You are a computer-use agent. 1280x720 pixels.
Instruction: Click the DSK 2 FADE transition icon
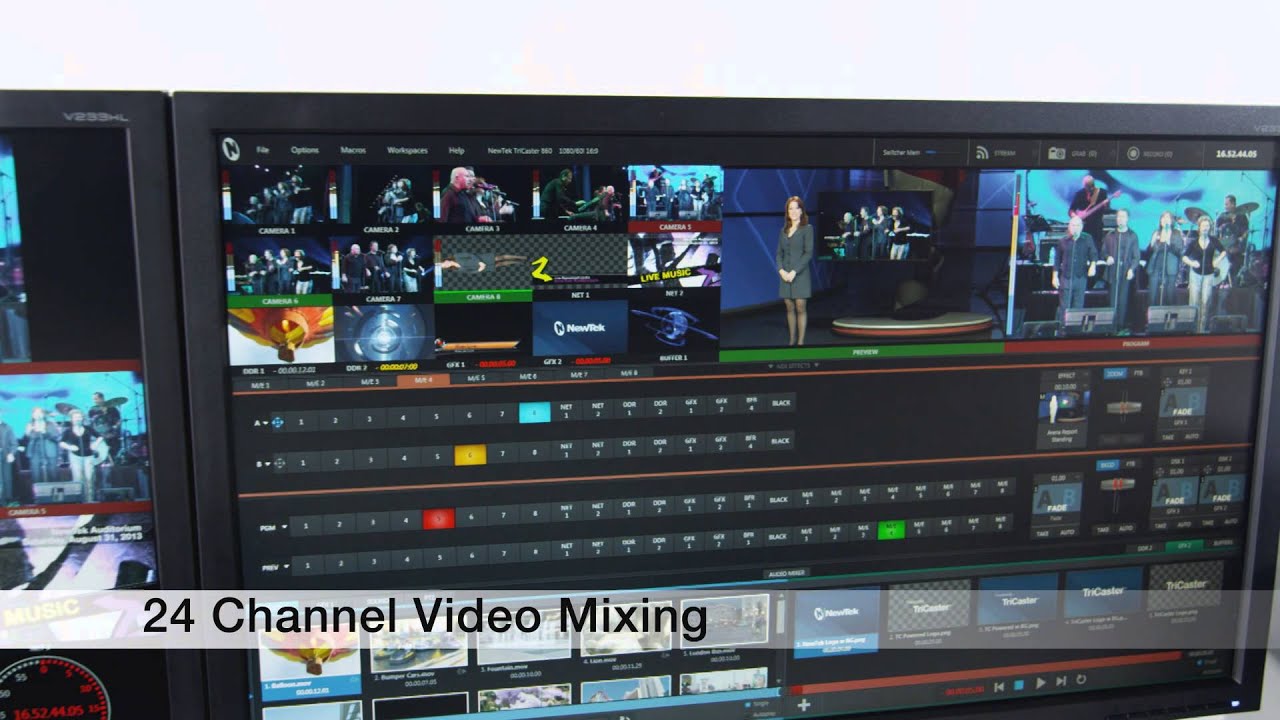click(1222, 490)
